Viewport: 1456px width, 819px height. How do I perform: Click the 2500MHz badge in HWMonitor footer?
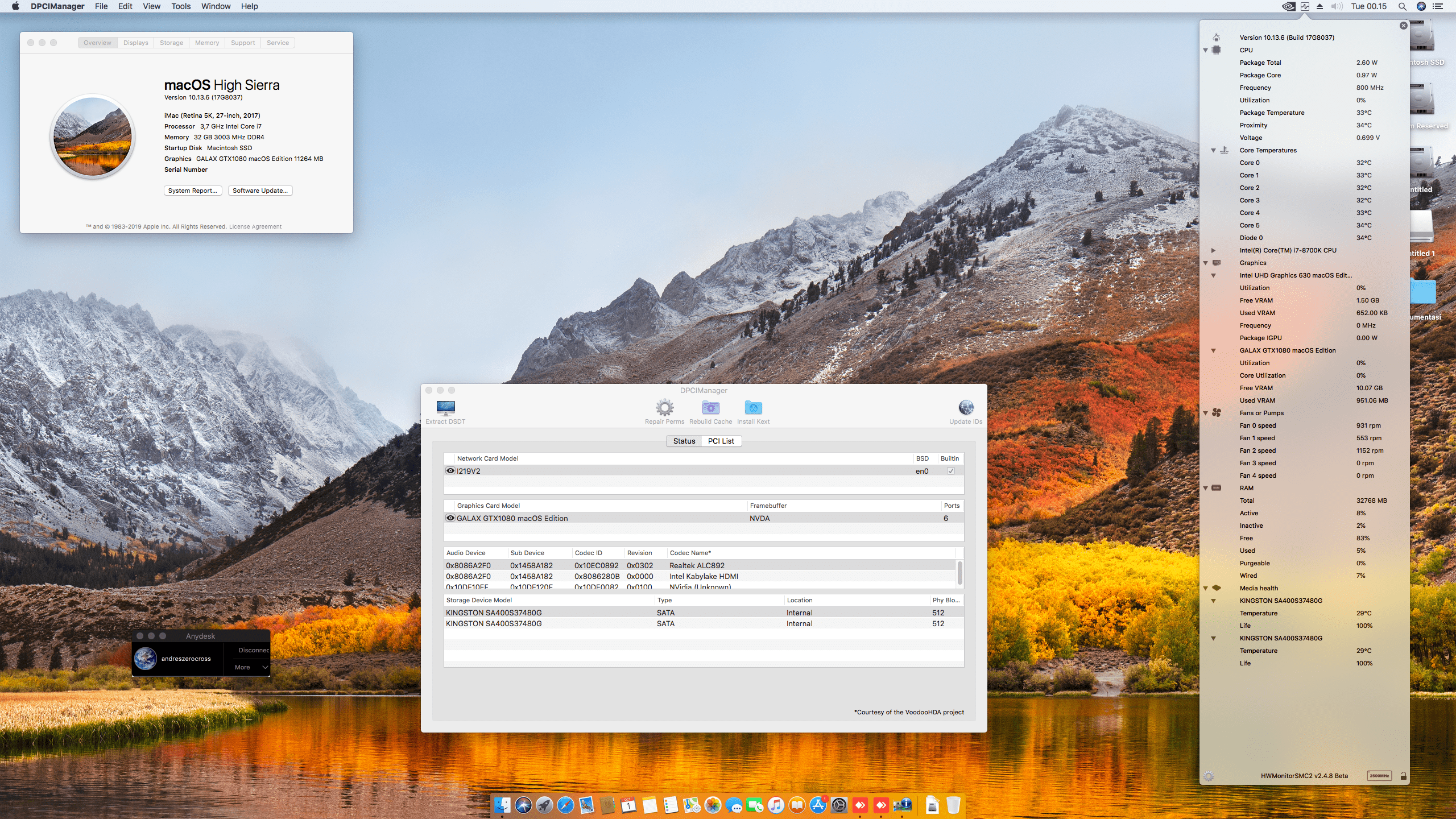[x=1379, y=776]
